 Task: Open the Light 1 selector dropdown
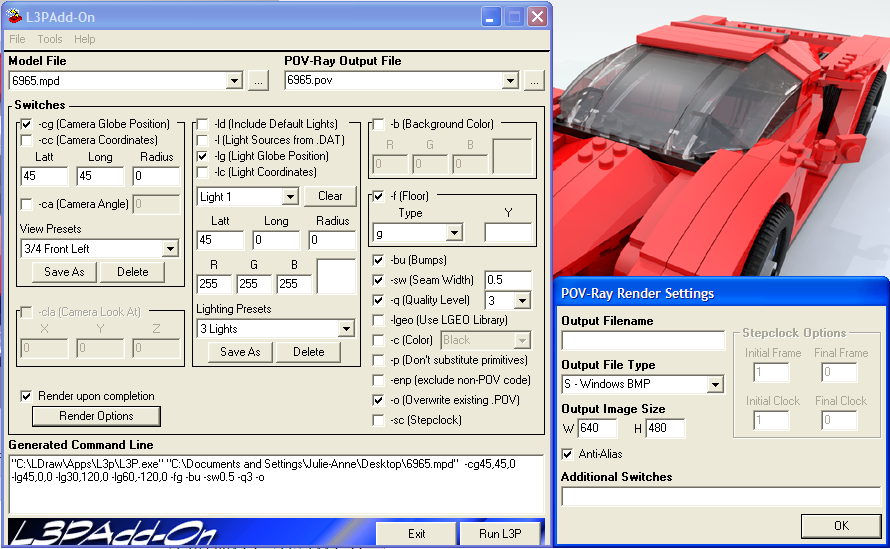[x=290, y=197]
